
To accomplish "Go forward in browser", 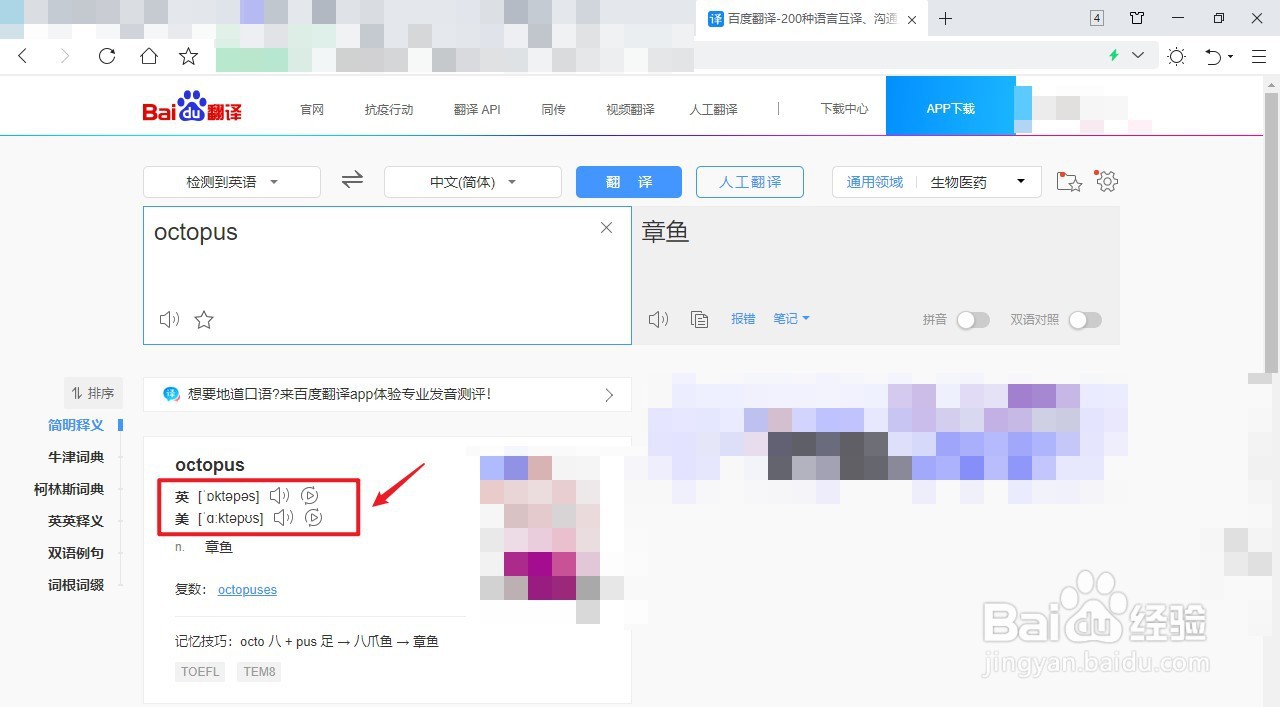I will tap(65, 56).
